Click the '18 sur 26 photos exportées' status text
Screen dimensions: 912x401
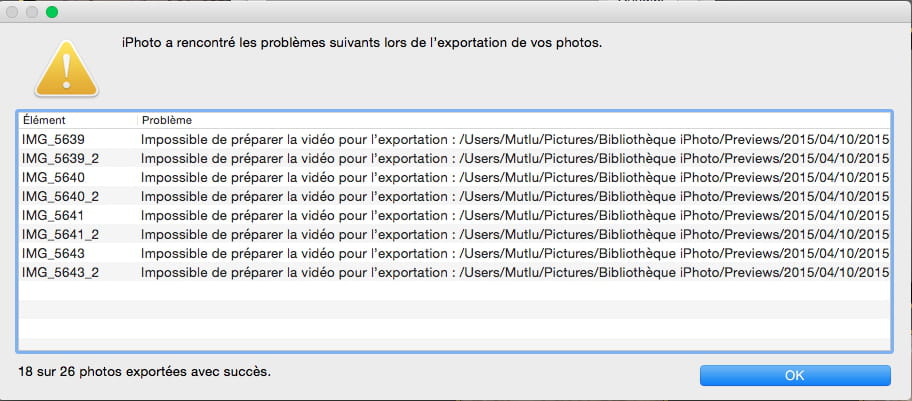pyautogui.click(x=144, y=371)
